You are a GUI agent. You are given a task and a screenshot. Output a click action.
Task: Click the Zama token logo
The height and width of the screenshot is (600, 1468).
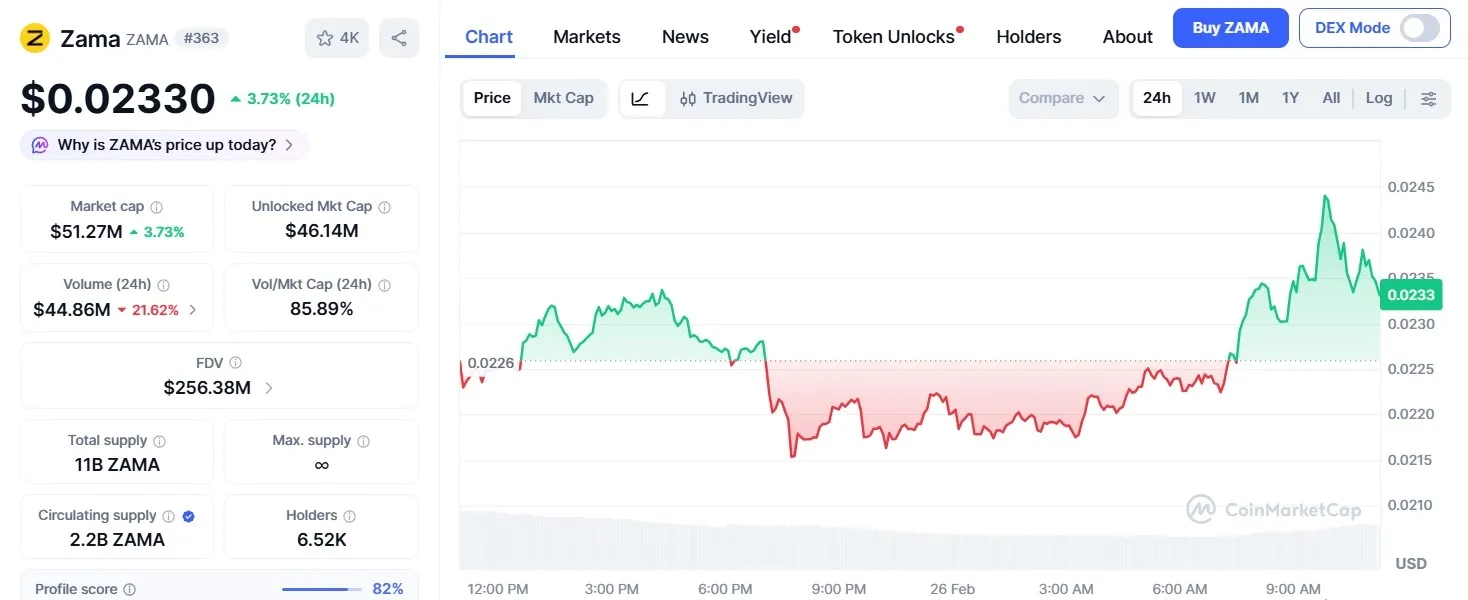[x=34, y=38]
